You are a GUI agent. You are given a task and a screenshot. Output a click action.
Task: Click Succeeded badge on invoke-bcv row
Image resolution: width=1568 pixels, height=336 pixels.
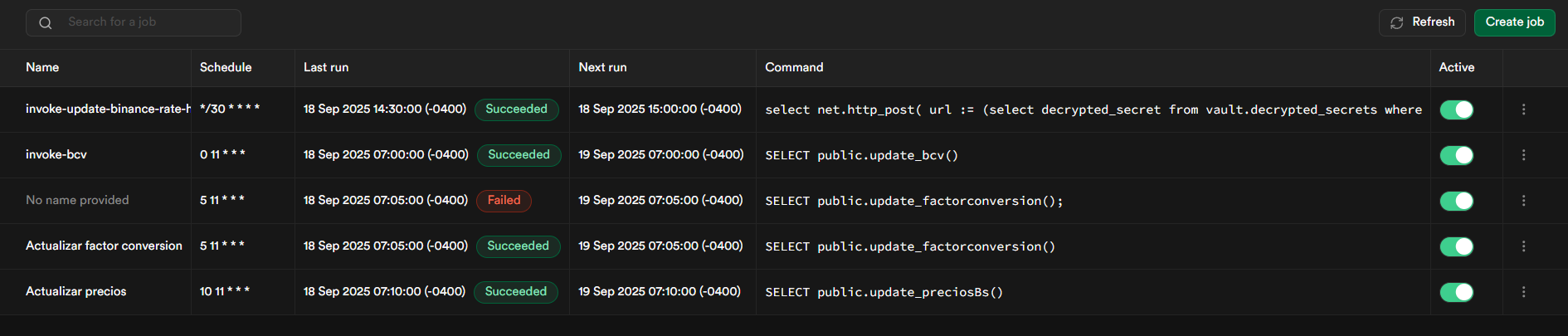click(519, 155)
